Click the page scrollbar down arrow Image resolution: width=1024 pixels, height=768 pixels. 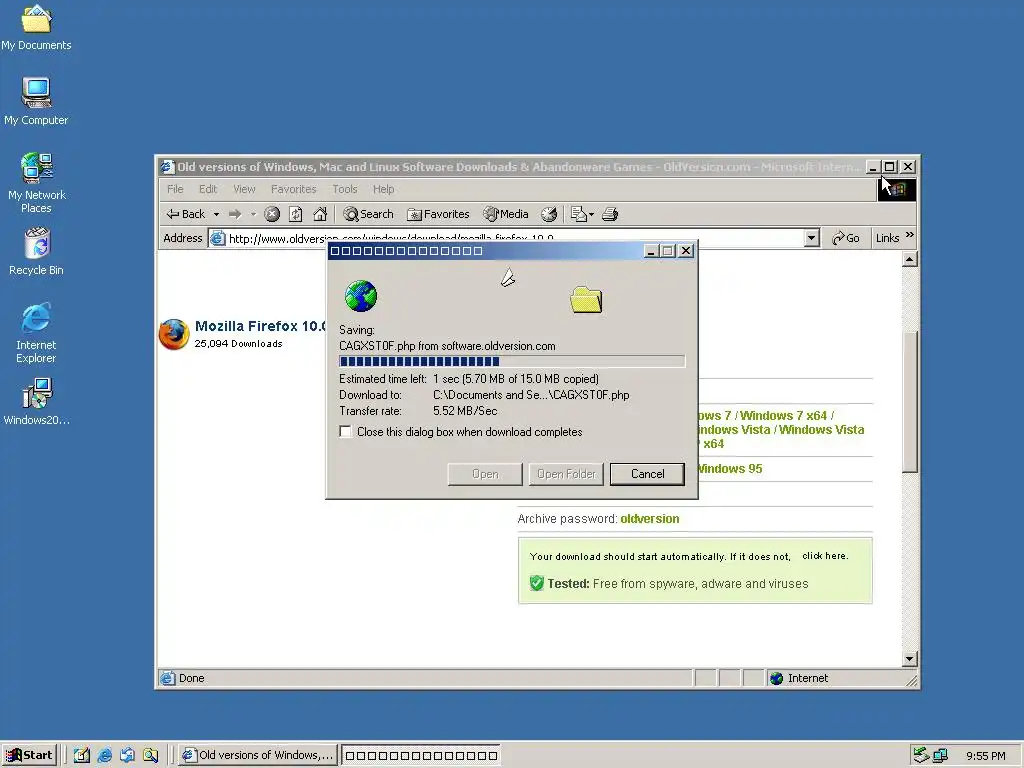(x=910, y=658)
